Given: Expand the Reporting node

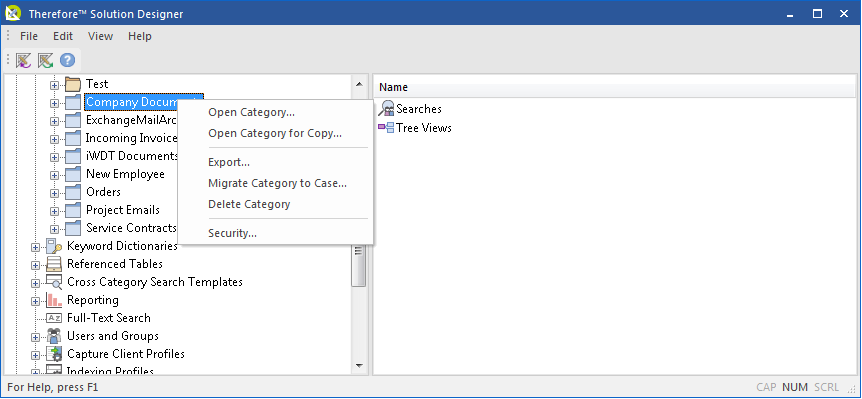Looking at the screenshot, I should point(36,301).
